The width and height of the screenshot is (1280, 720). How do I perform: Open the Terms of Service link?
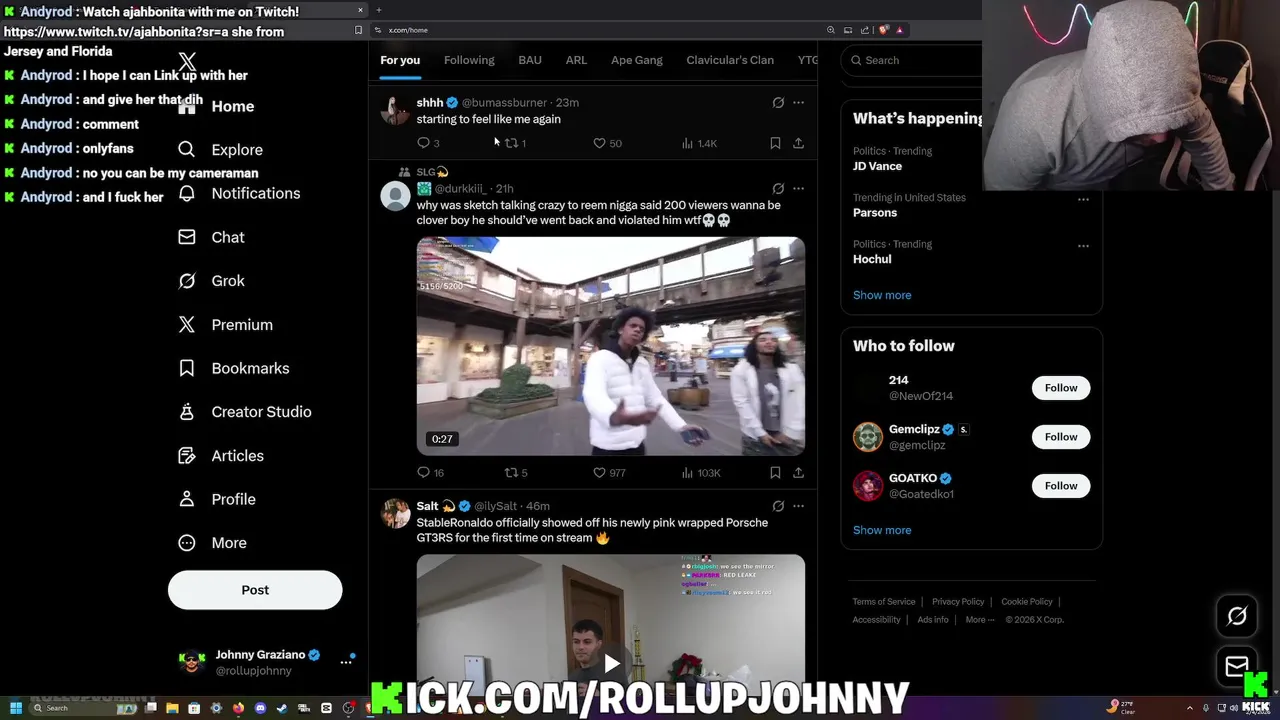(x=884, y=602)
